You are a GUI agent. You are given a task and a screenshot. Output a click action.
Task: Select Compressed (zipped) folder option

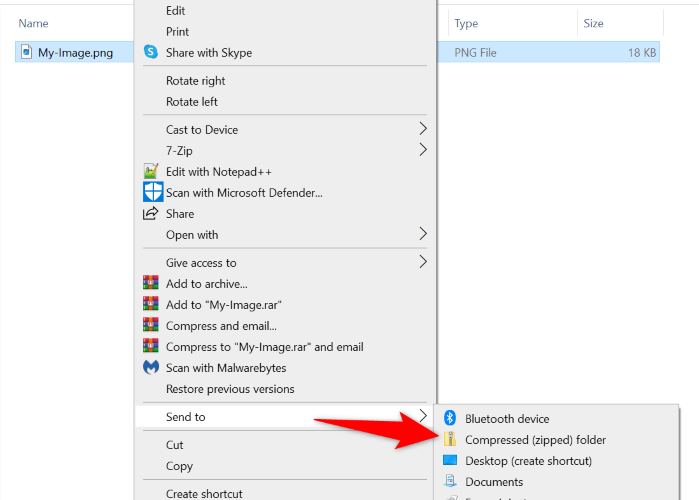[535, 440]
